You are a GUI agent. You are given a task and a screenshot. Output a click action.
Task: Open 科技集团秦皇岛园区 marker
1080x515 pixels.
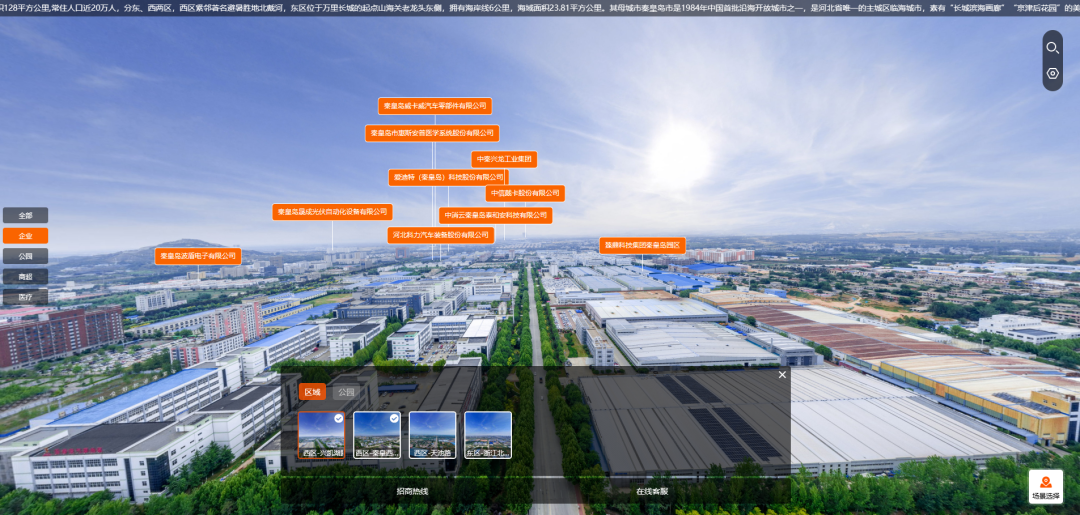click(x=642, y=246)
